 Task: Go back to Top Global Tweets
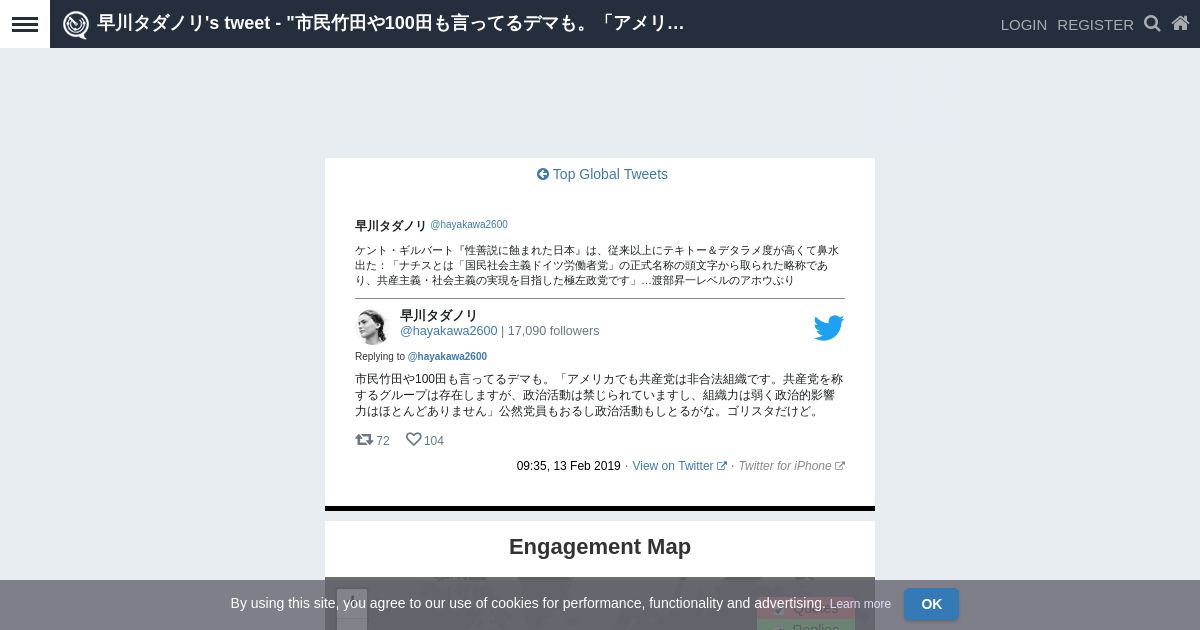(x=602, y=174)
